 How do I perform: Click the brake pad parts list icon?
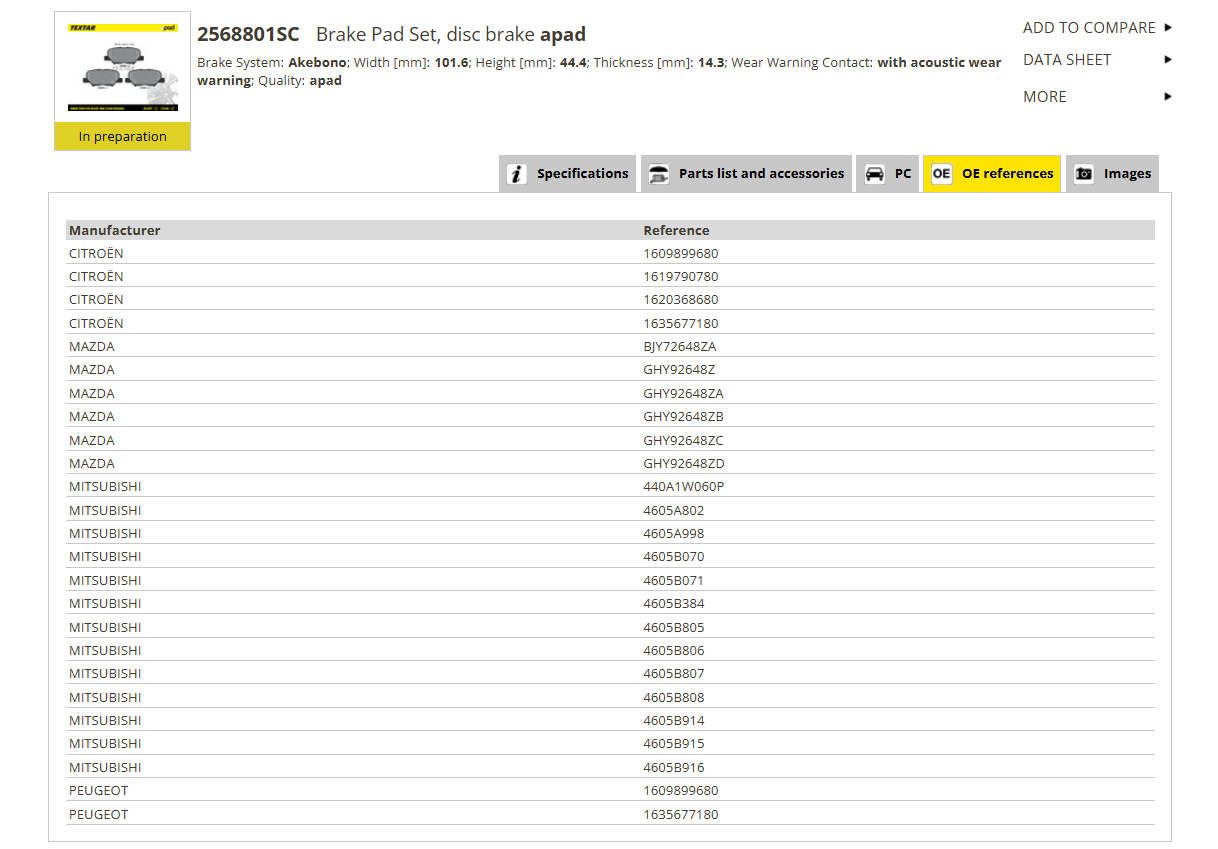click(x=659, y=174)
